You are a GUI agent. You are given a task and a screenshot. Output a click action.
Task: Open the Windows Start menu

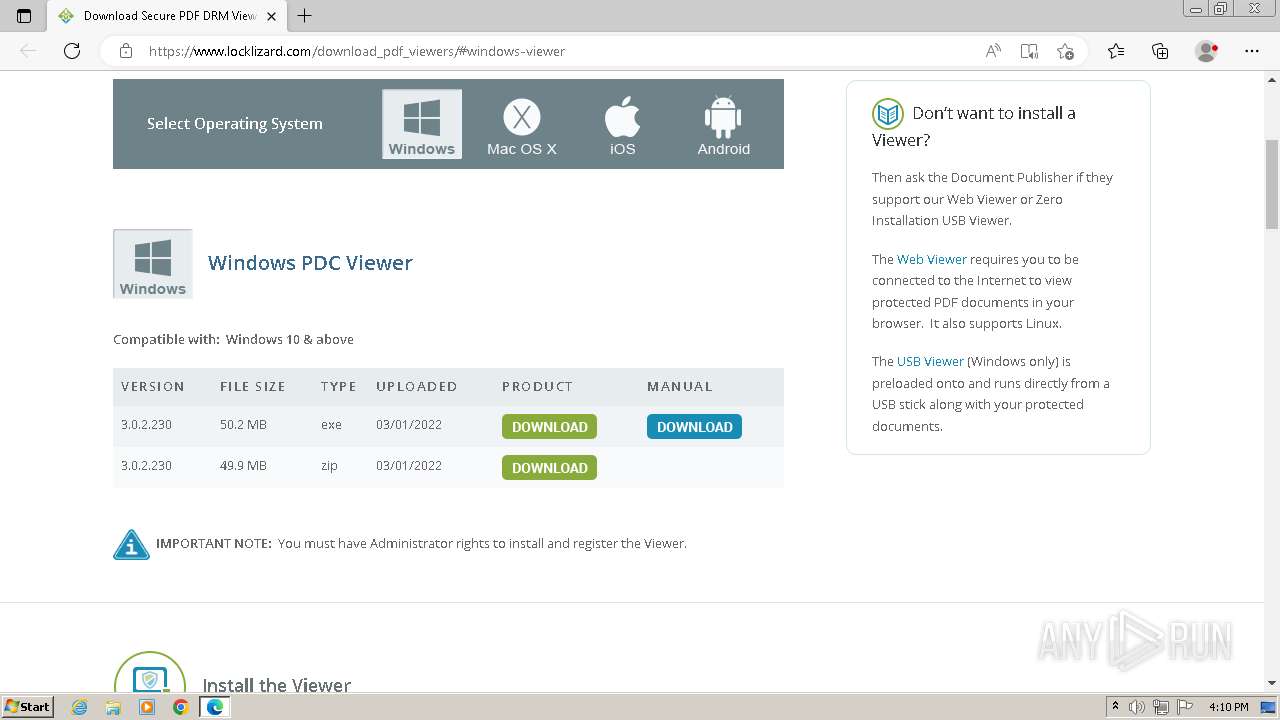click(x=27, y=706)
